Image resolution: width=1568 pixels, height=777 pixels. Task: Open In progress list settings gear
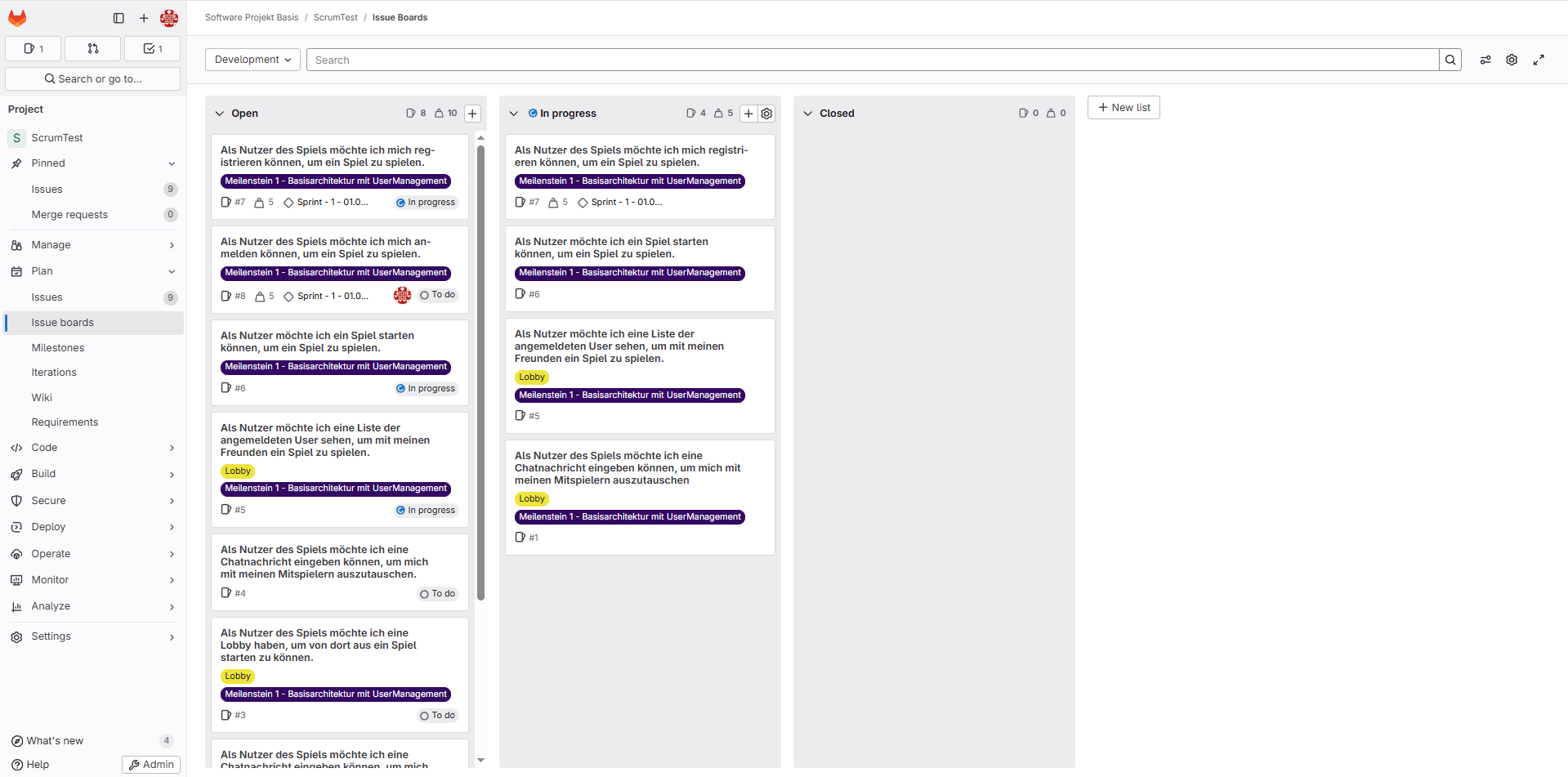(x=766, y=114)
